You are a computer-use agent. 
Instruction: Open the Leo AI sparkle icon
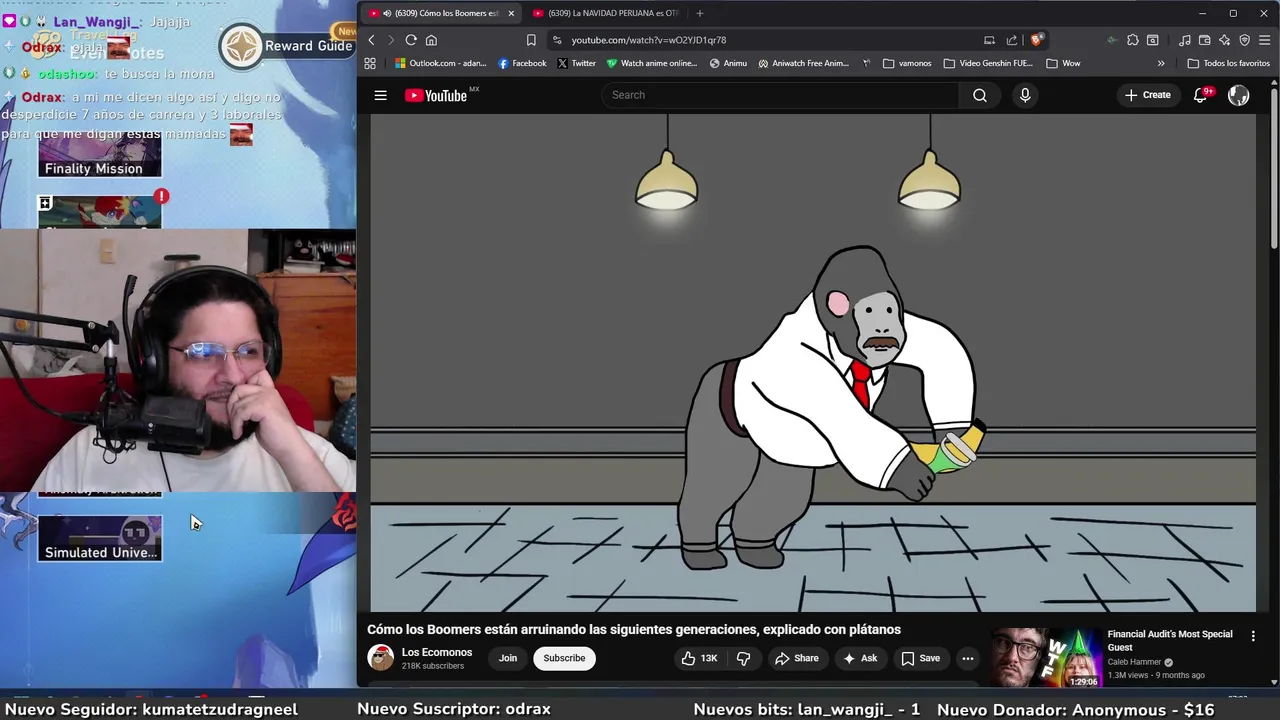pos(1225,40)
